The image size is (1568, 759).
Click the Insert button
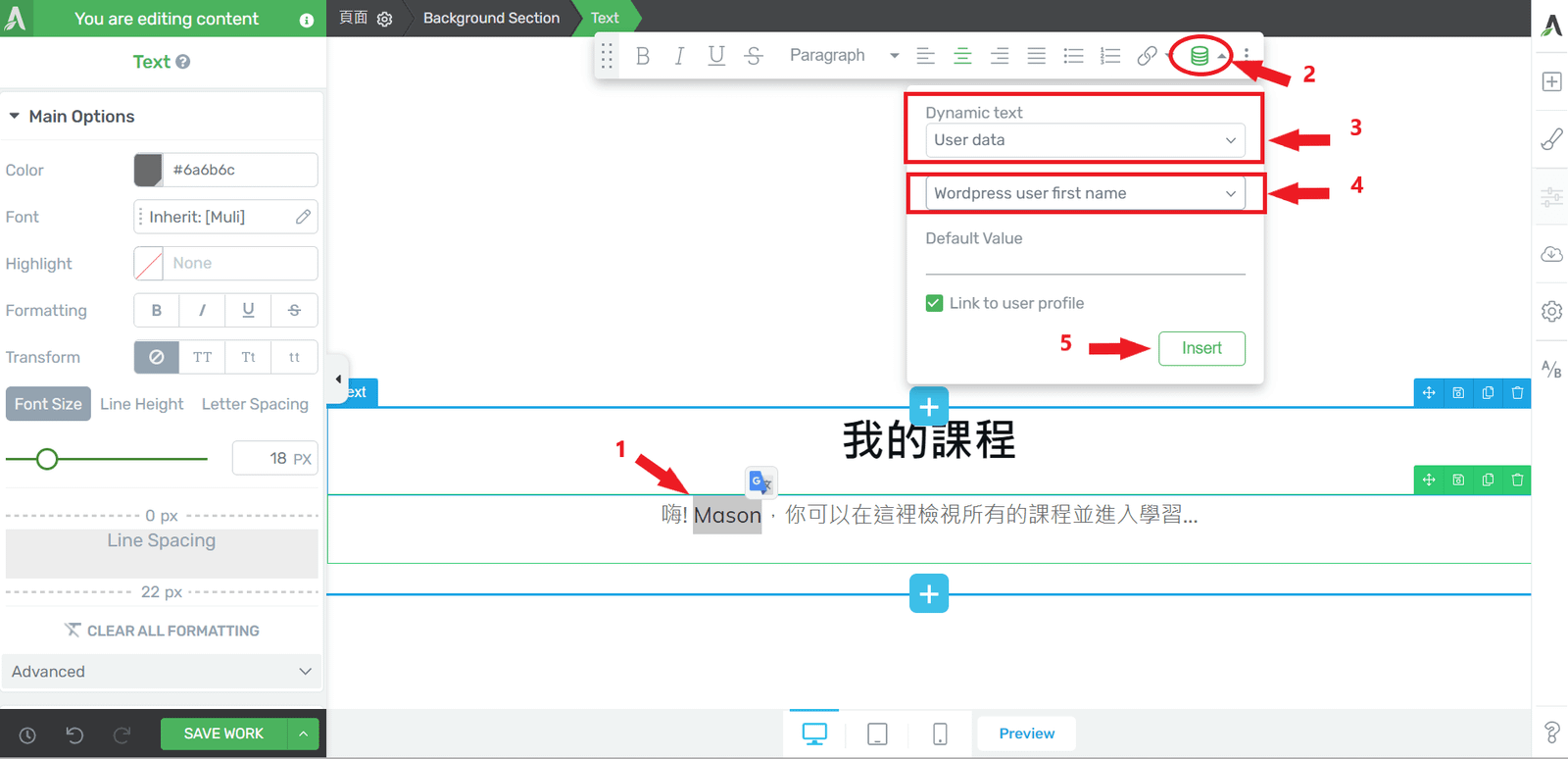click(x=1201, y=348)
